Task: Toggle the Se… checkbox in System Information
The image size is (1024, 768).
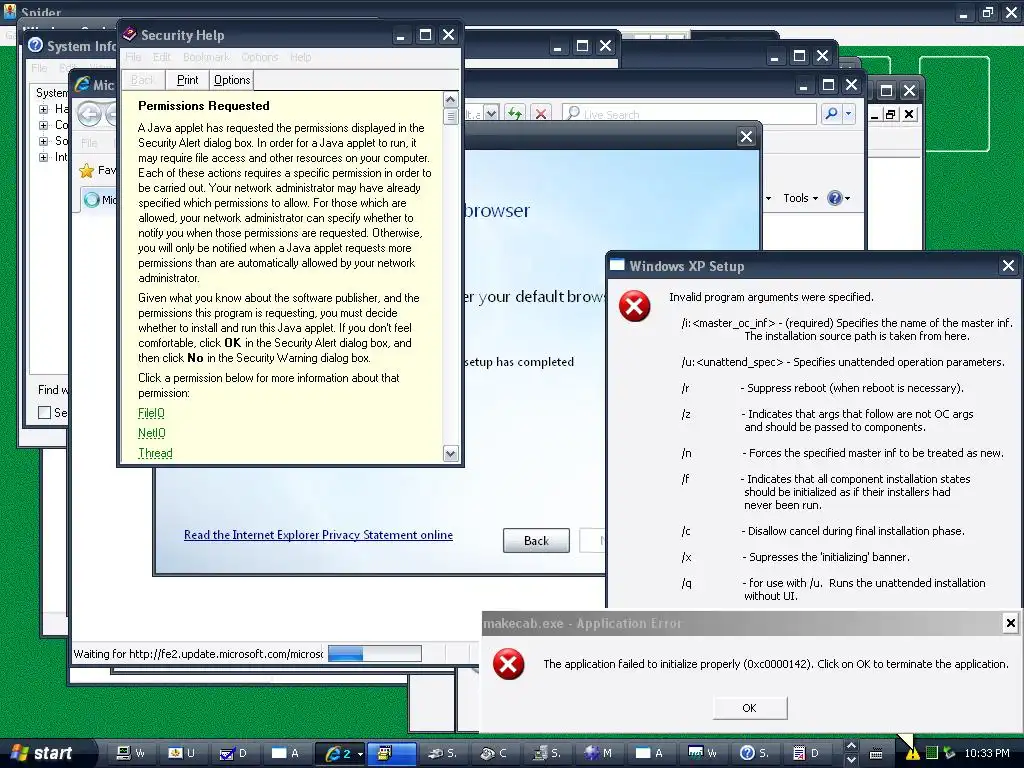Action: click(x=44, y=413)
